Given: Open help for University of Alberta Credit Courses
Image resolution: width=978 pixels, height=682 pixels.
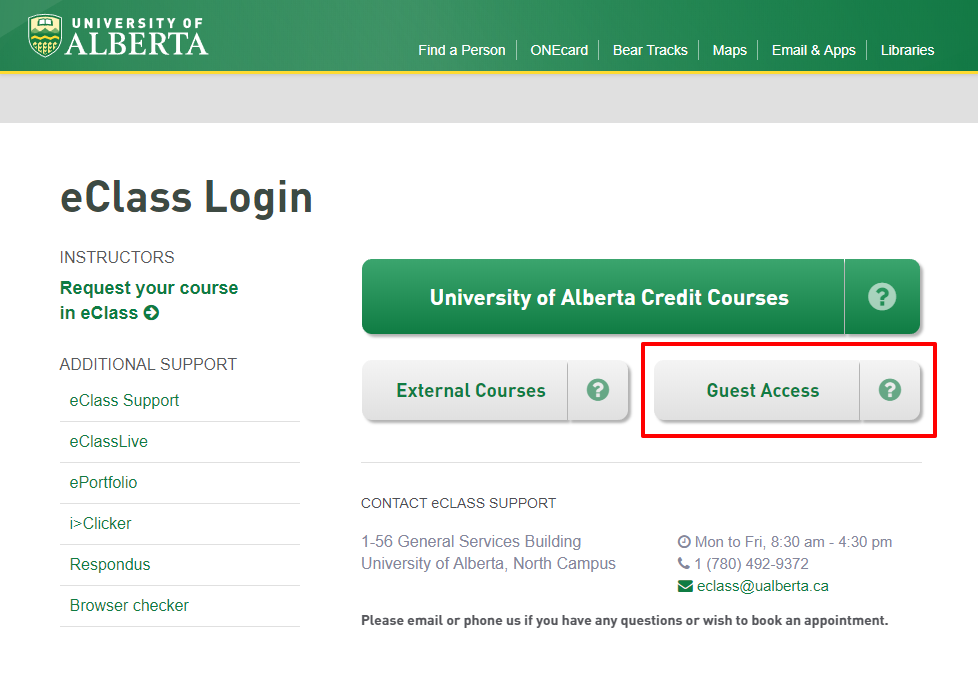Looking at the screenshot, I should (x=881, y=297).
